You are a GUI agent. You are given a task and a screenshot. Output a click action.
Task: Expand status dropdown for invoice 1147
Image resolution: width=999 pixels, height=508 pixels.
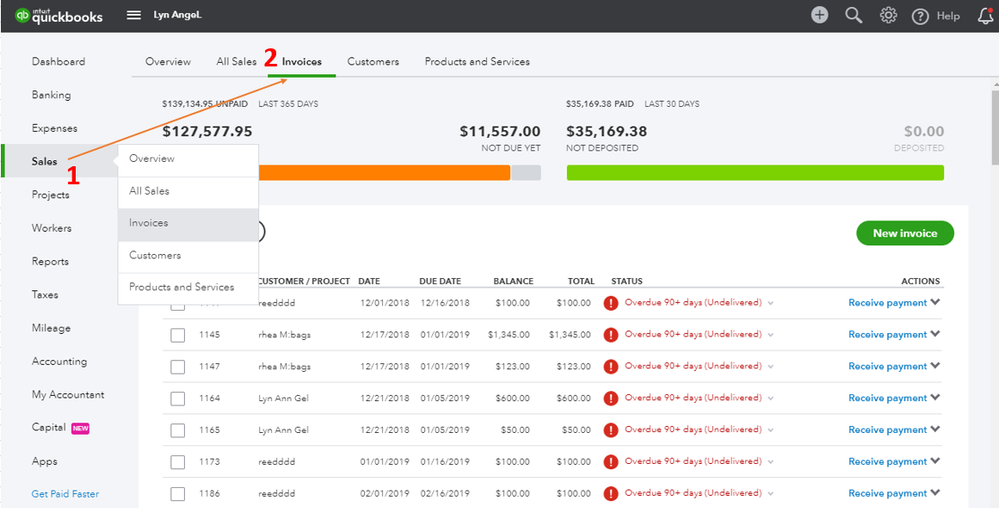coord(771,367)
